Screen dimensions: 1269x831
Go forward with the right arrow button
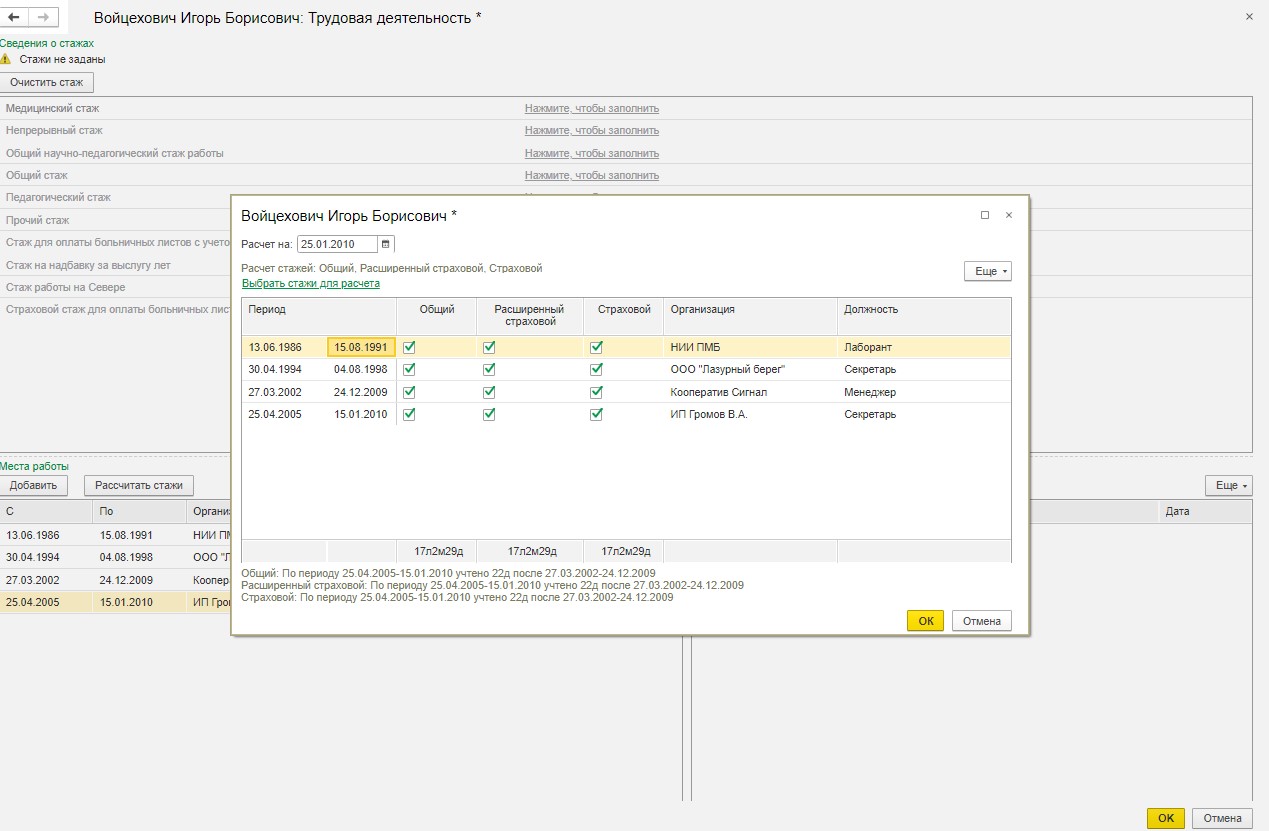42,17
